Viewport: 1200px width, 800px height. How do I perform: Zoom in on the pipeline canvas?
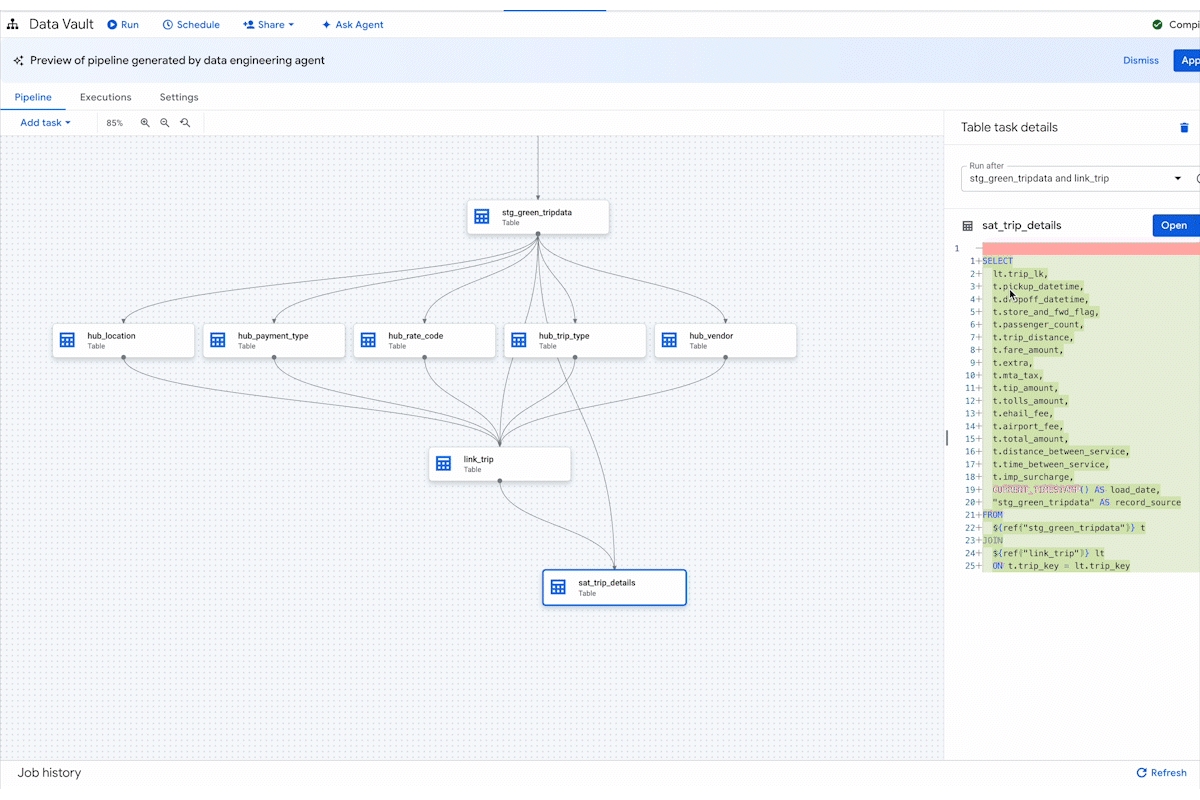pyautogui.click(x=145, y=122)
